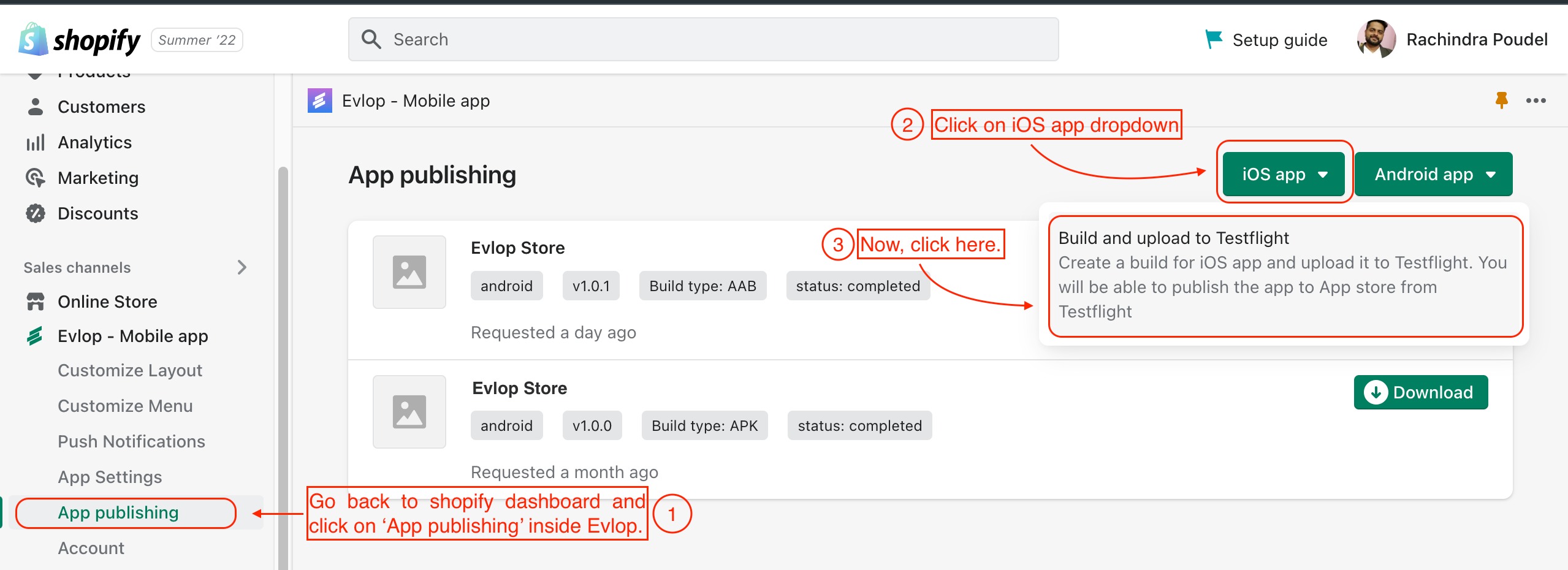The height and width of the screenshot is (570, 1568).
Task: Open the iOS app dropdown
Action: [x=1284, y=174]
